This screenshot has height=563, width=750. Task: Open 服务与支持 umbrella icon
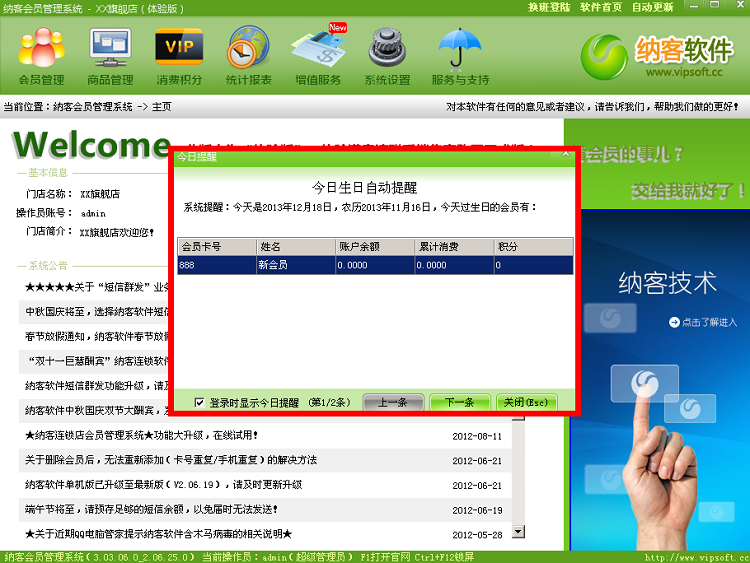460,56
